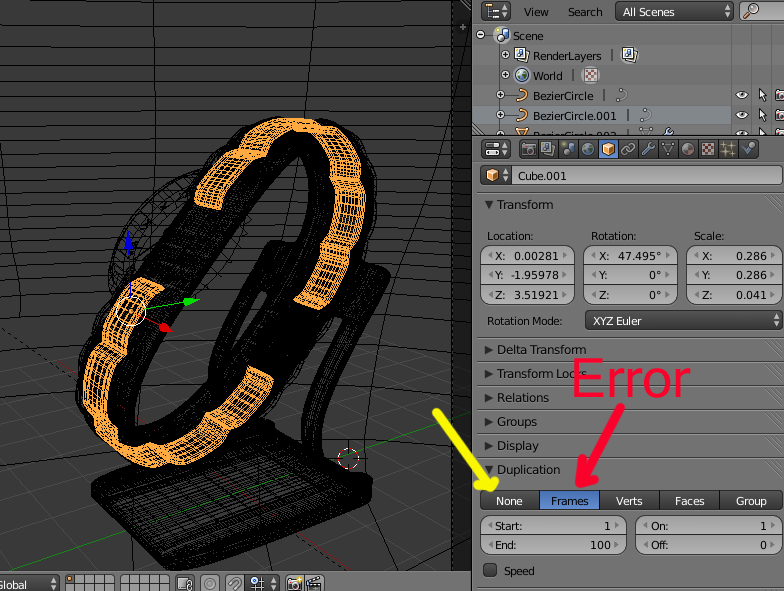
Task: Expand BezierCircle in the outliner
Action: (x=500, y=94)
